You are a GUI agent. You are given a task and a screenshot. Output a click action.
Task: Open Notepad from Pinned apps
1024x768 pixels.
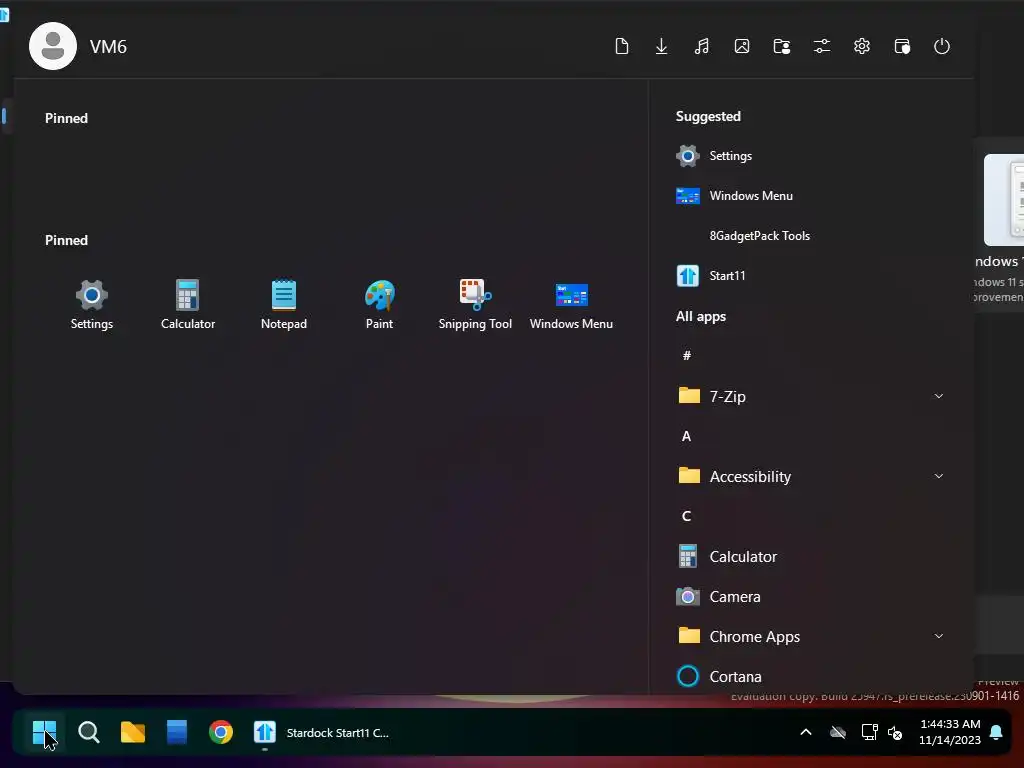point(283,305)
